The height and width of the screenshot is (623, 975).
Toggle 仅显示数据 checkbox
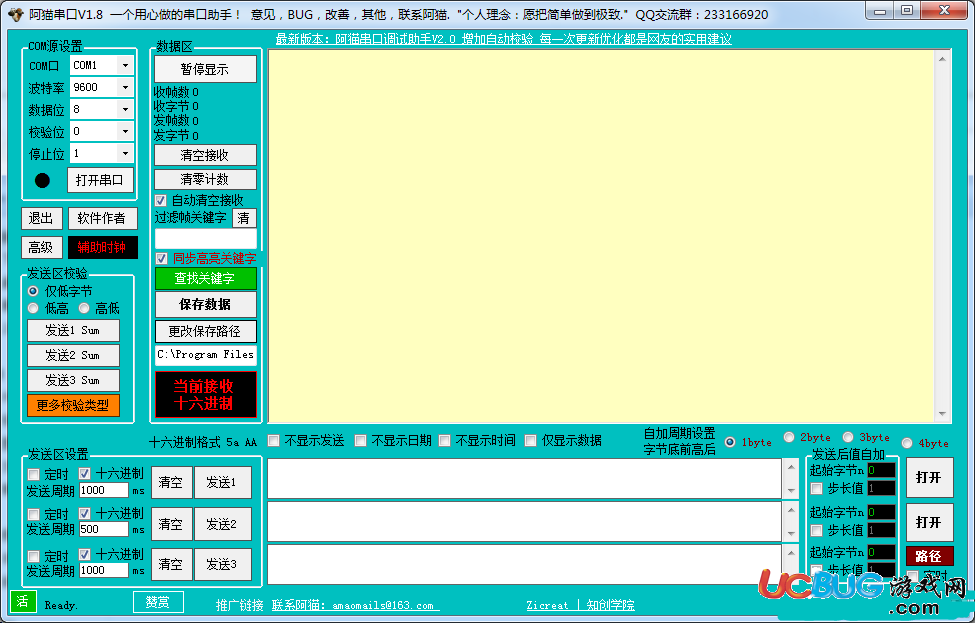coord(530,441)
